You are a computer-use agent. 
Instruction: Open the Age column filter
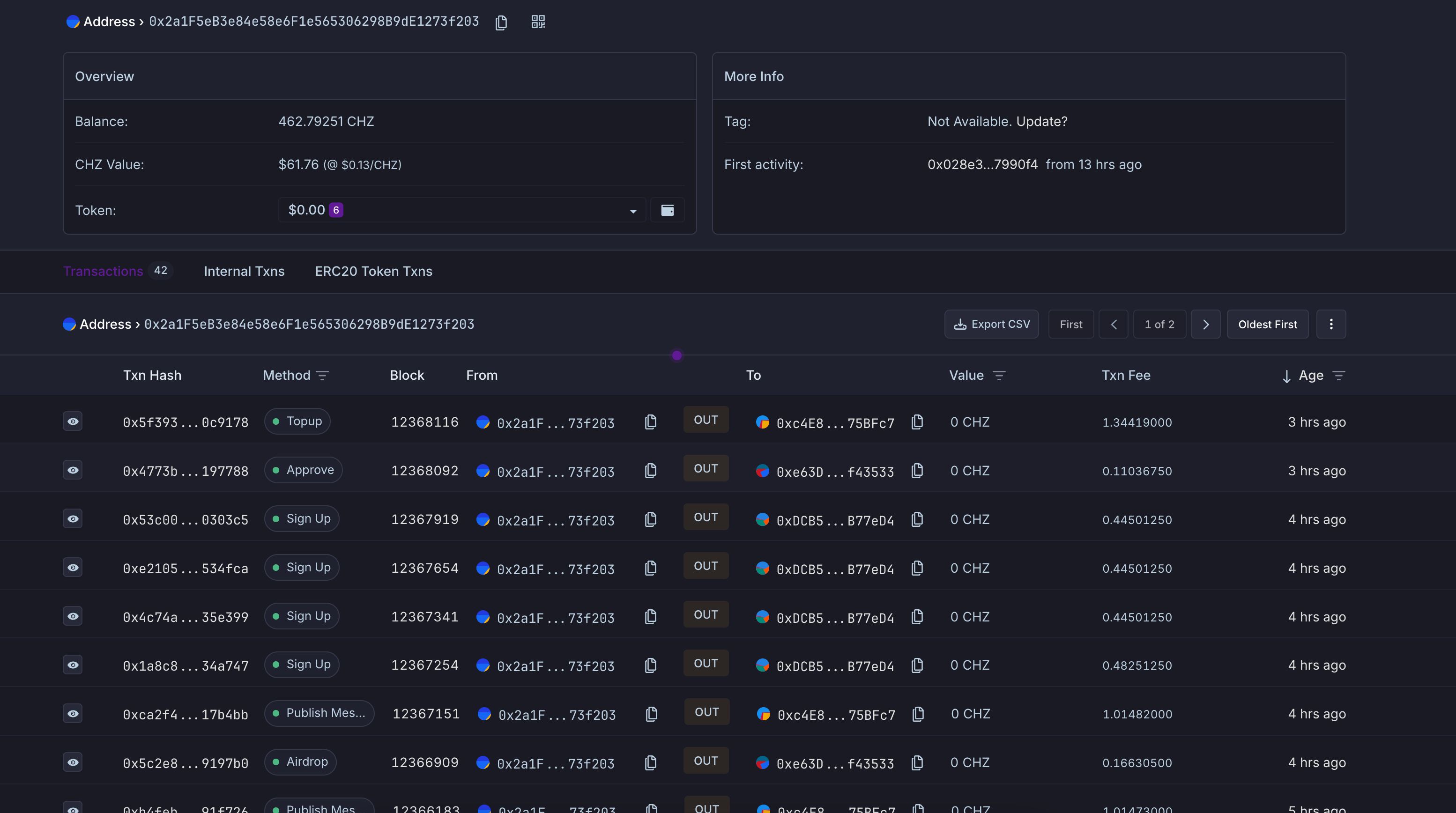point(1338,376)
